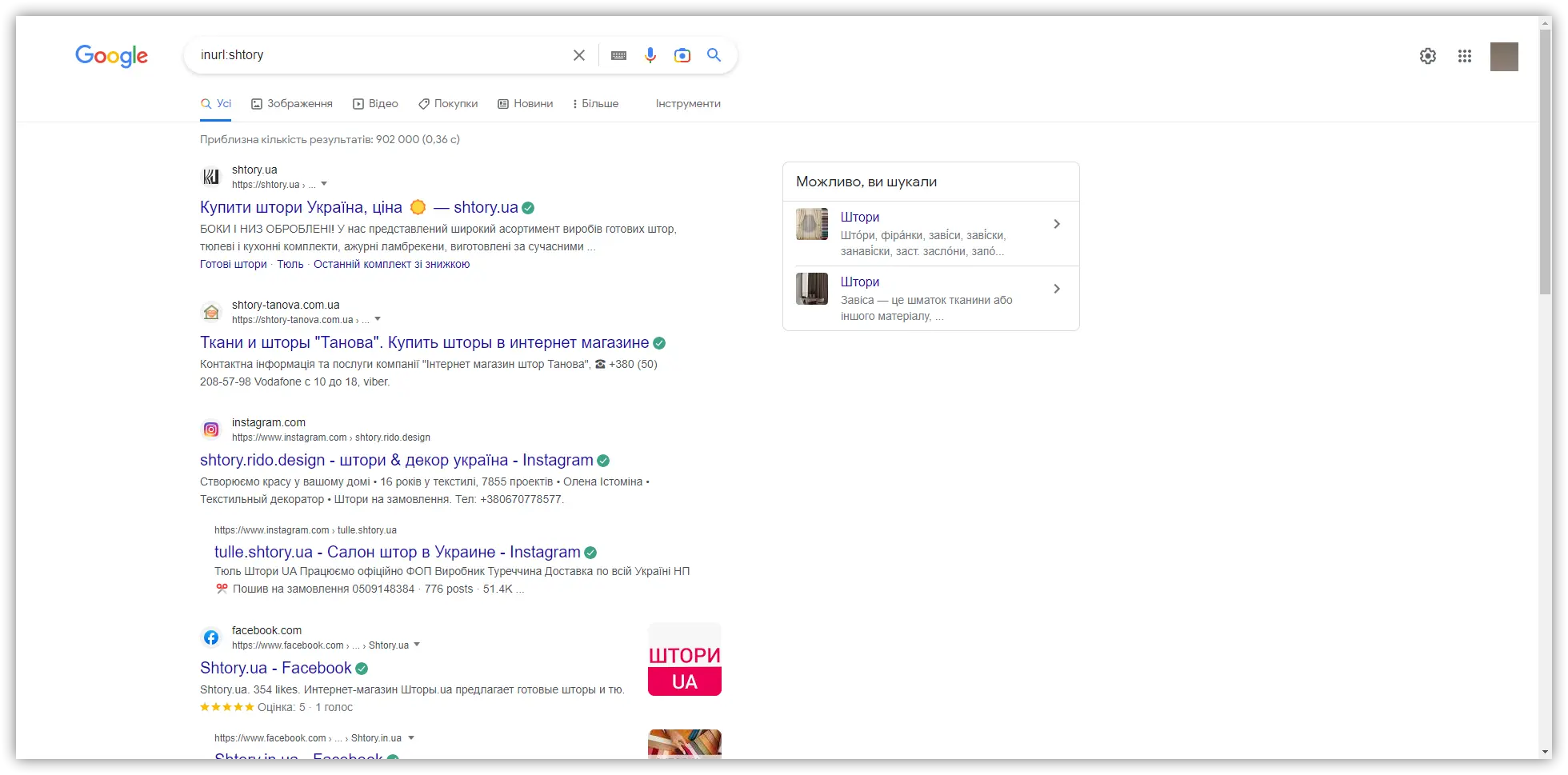
Task: Click the scrollbar down arrow
Action: coord(1546,753)
